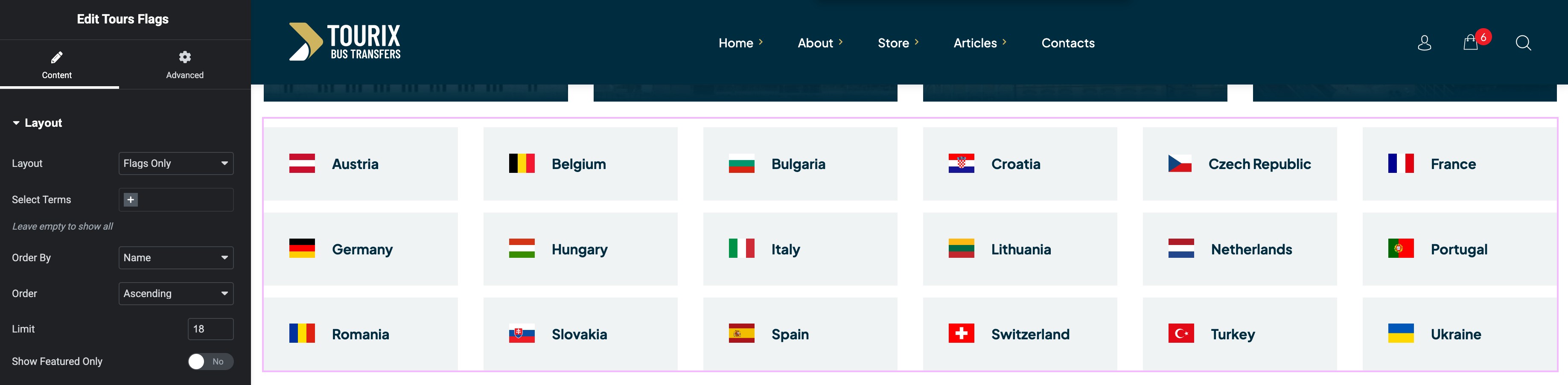Image resolution: width=1568 pixels, height=385 pixels.
Task: Switch to the Content tab
Action: point(57,64)
